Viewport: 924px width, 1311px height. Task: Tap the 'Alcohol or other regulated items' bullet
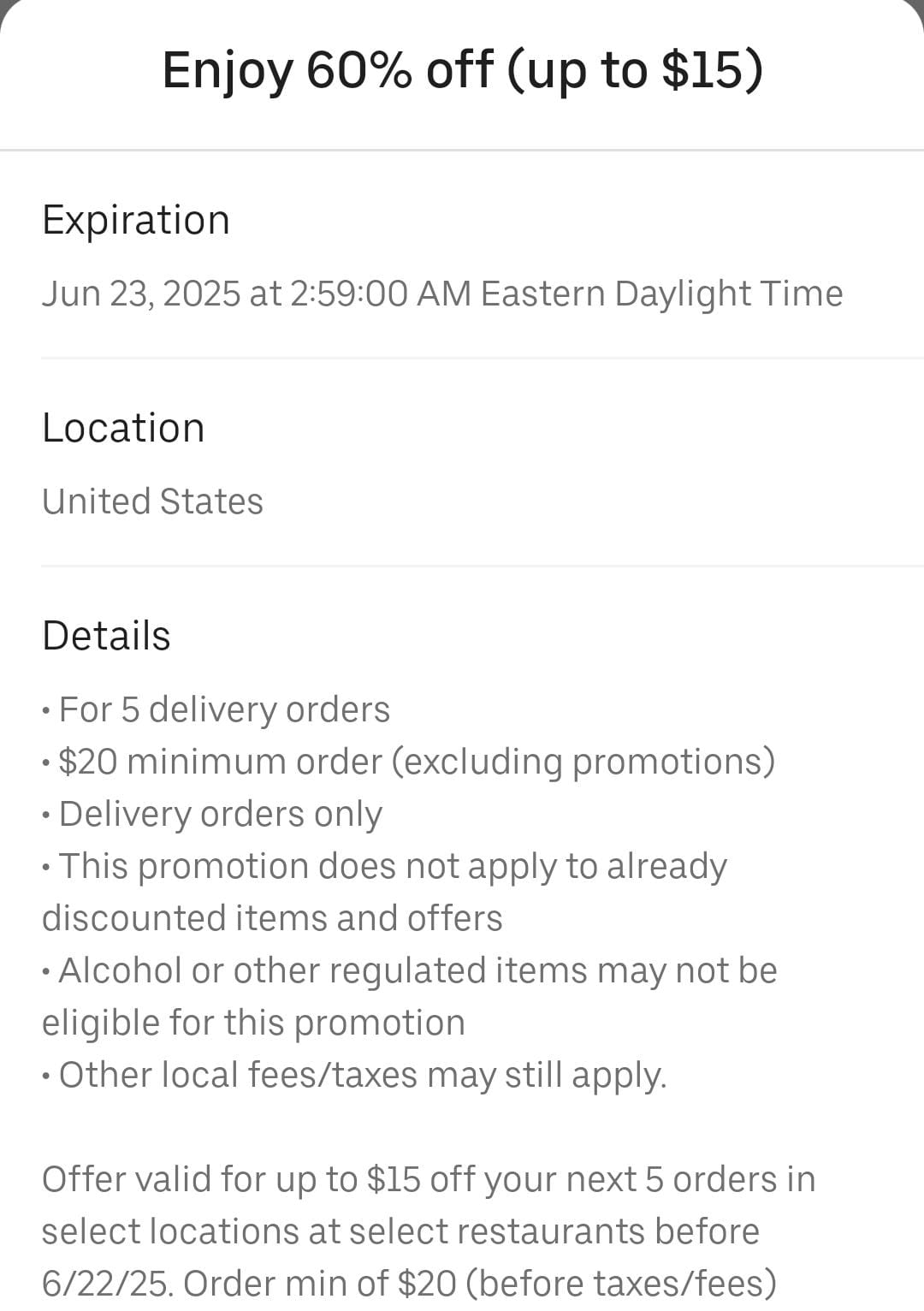[409, 996]
